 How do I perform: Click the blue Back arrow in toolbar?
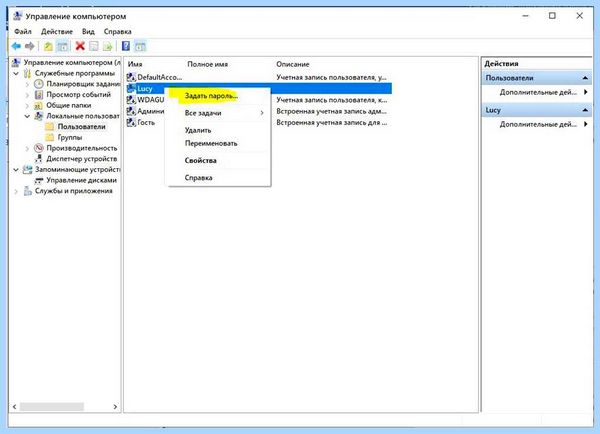(x=16, y=46)
